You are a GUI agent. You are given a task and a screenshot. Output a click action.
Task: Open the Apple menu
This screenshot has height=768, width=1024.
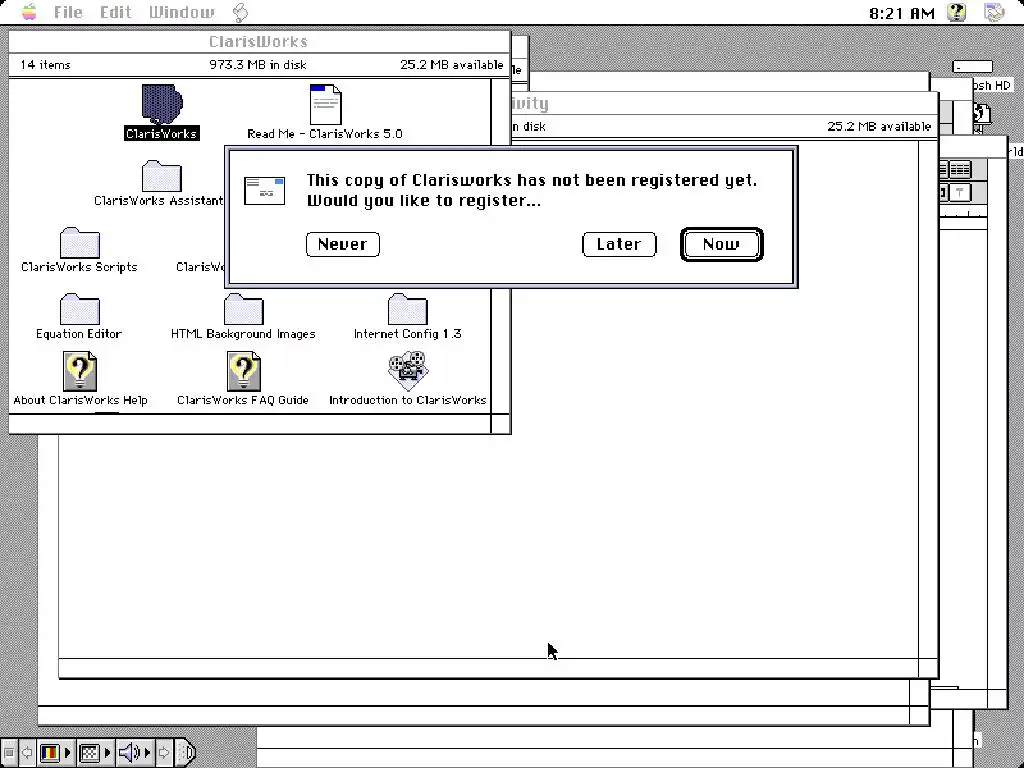29,12
